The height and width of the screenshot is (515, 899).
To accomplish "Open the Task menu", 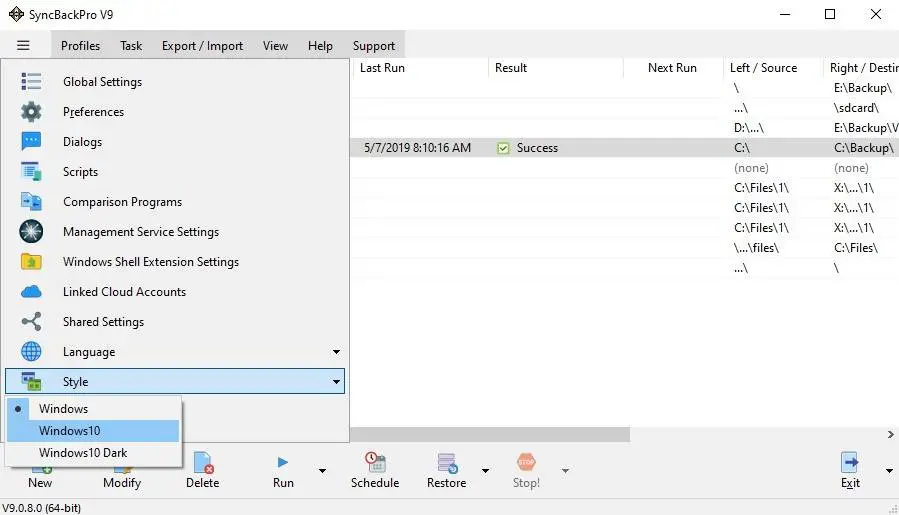I will 131,46.
